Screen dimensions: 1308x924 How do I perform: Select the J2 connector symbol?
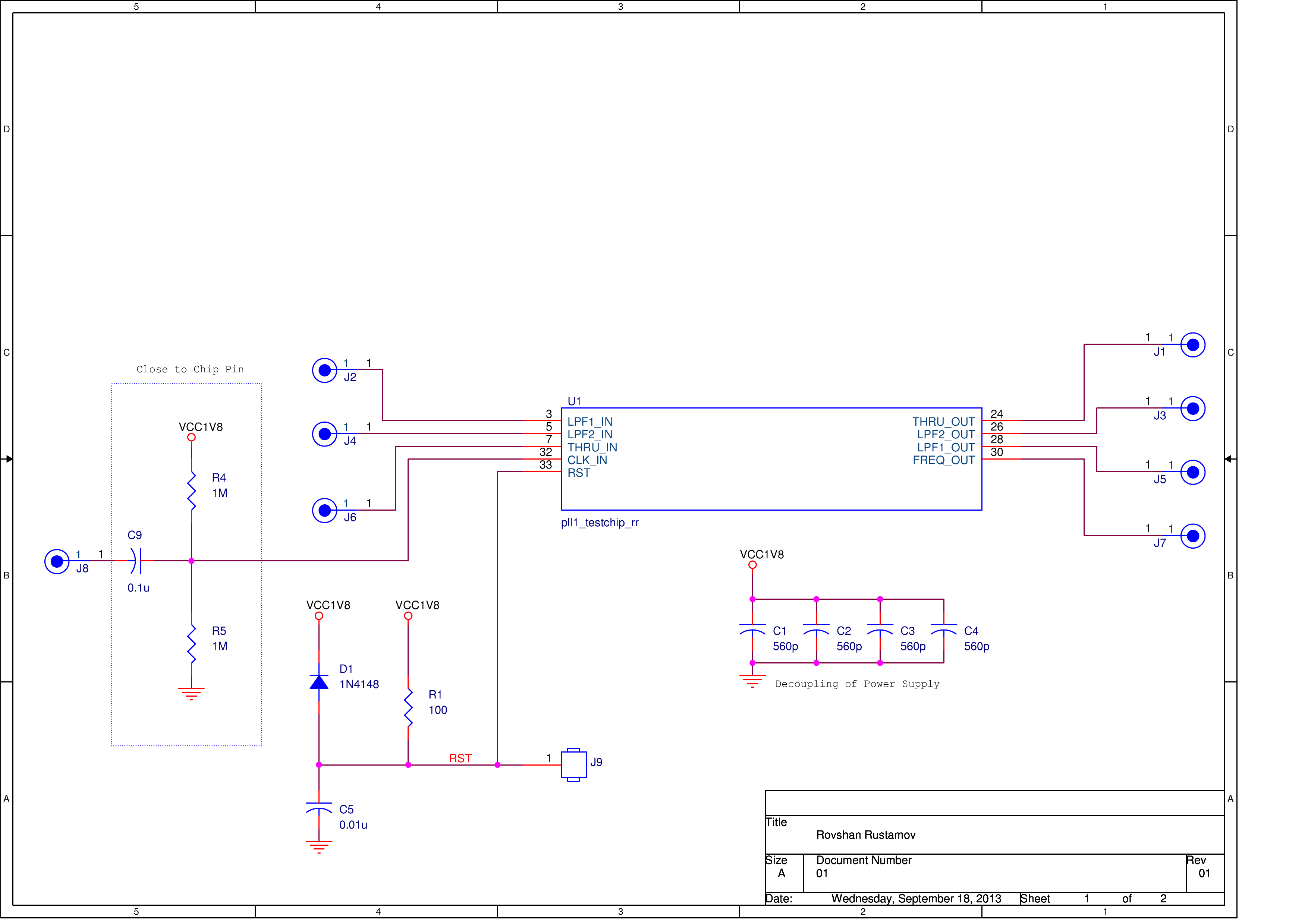pos(325,370)
